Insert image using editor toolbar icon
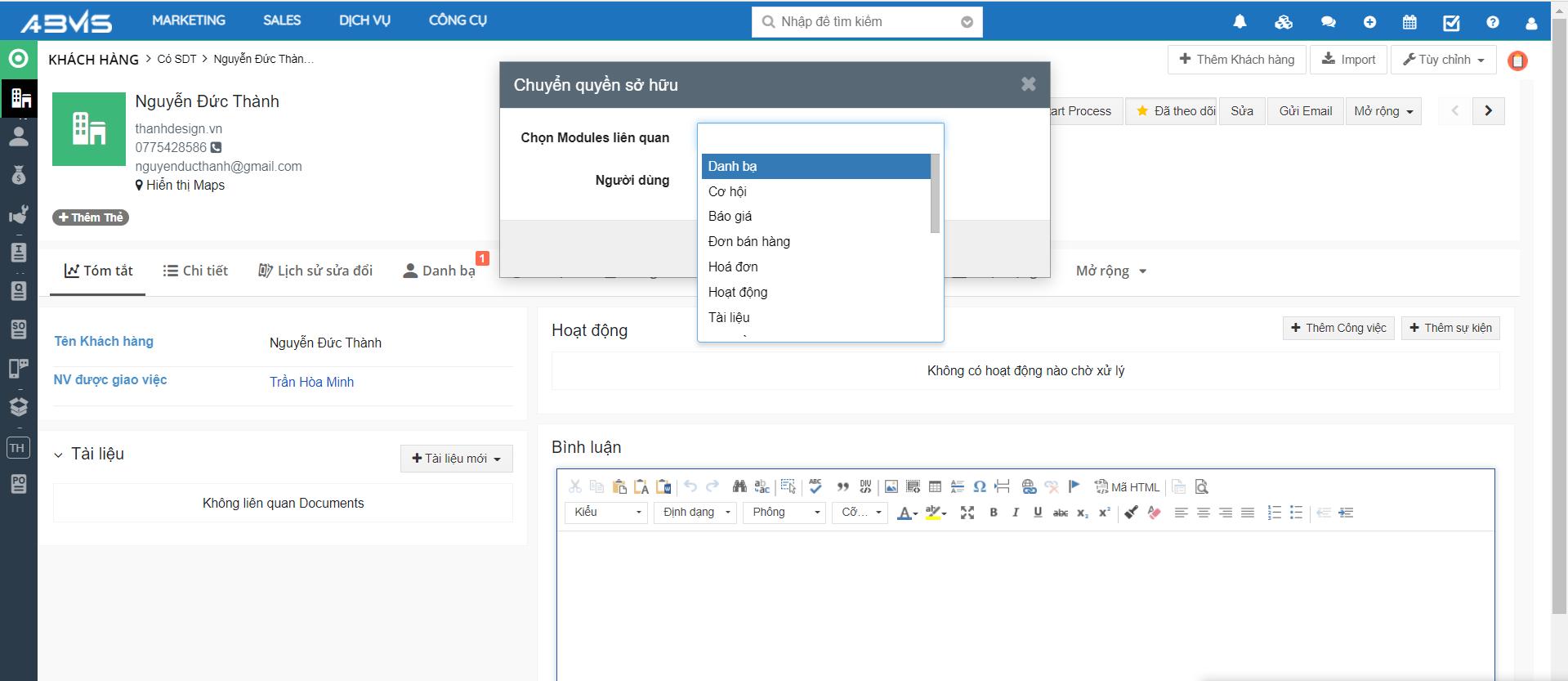This screenshot has height=681, width=1568. (x=891, y=487)
